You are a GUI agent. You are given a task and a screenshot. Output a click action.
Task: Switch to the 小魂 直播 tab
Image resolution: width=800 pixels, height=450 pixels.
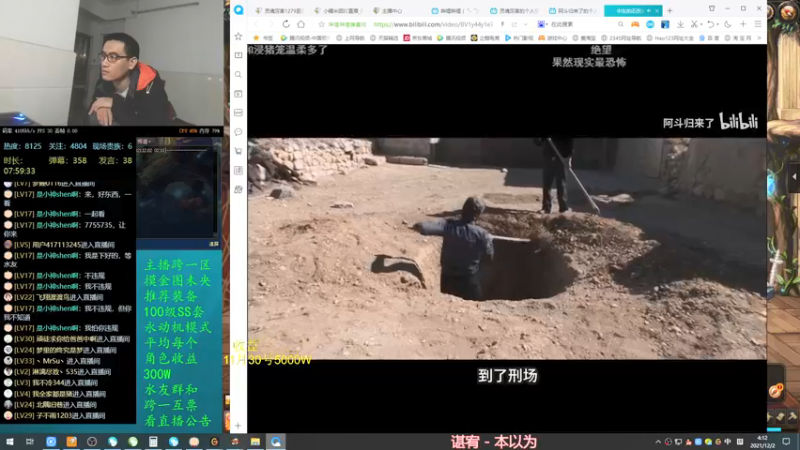pyautogui.click(x=338, y=11)
